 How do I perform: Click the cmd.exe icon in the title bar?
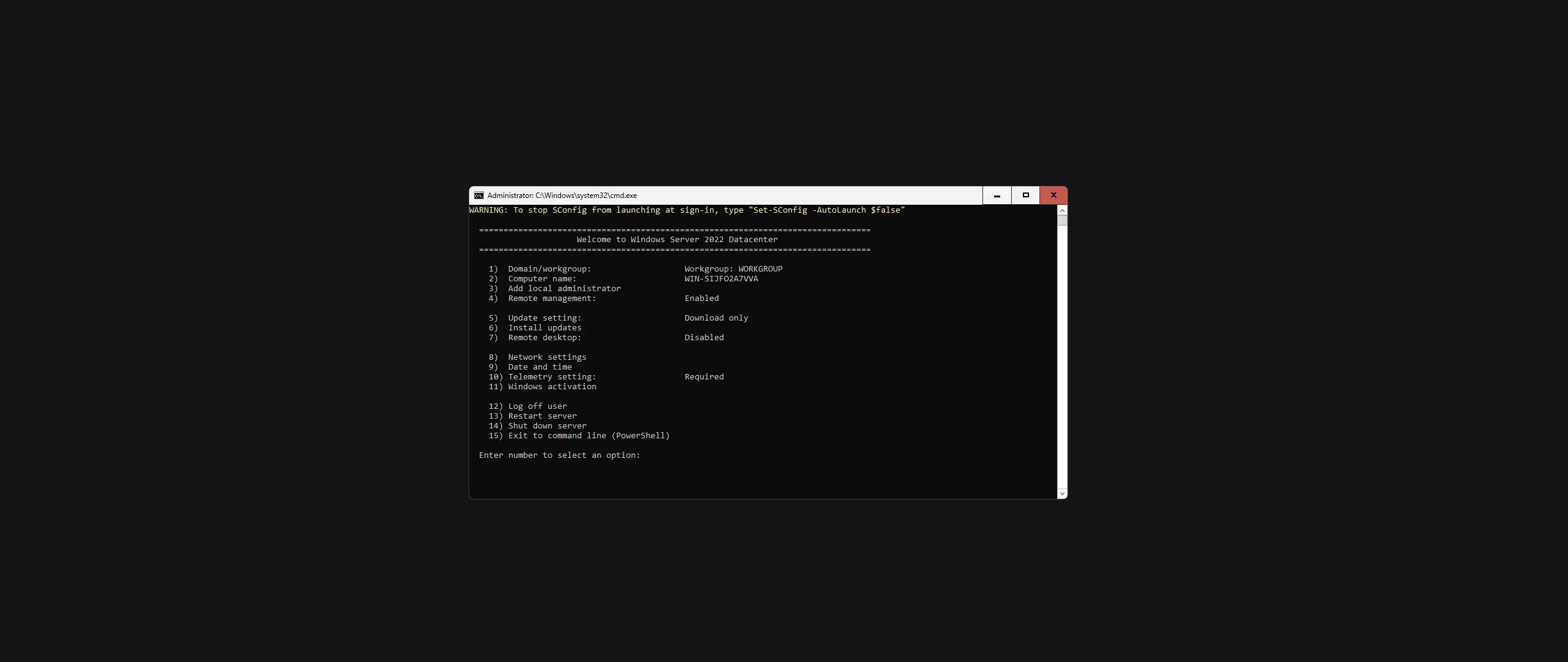click(x=478, y=195)
